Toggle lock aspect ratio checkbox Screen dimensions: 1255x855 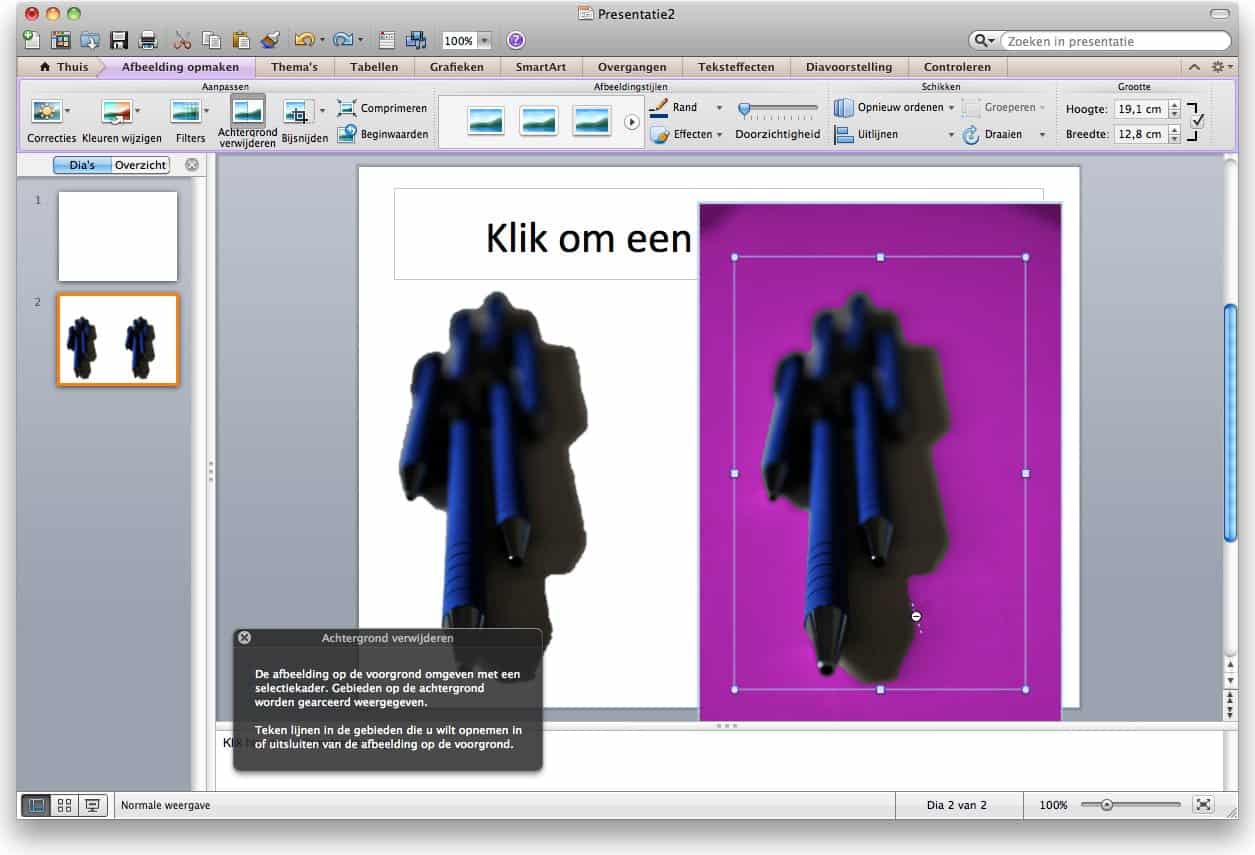tap(1198, 121)
